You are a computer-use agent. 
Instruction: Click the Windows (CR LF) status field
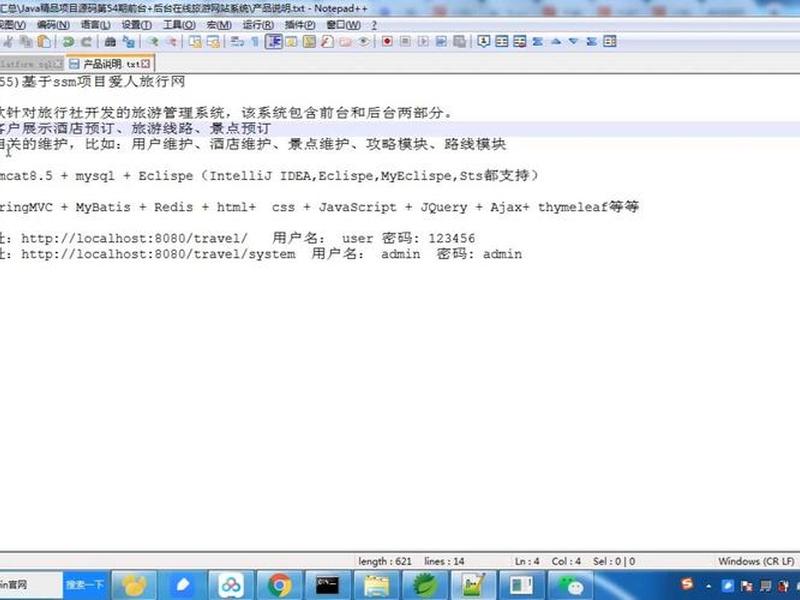pyautogui.click(x=756, y=561)
